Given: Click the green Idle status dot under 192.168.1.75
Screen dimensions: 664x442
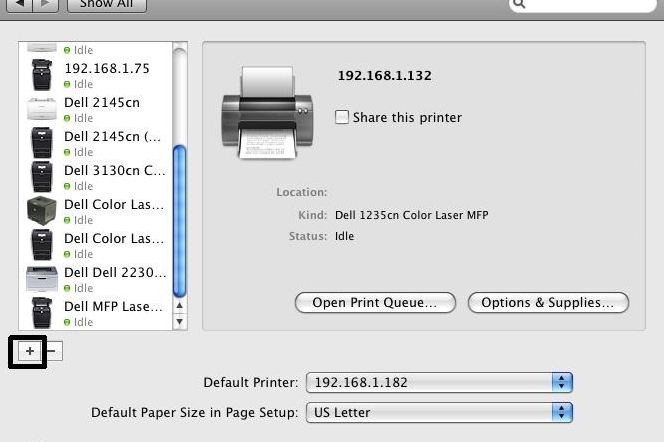Looking at the screenshot, I should tap(67, 84).
